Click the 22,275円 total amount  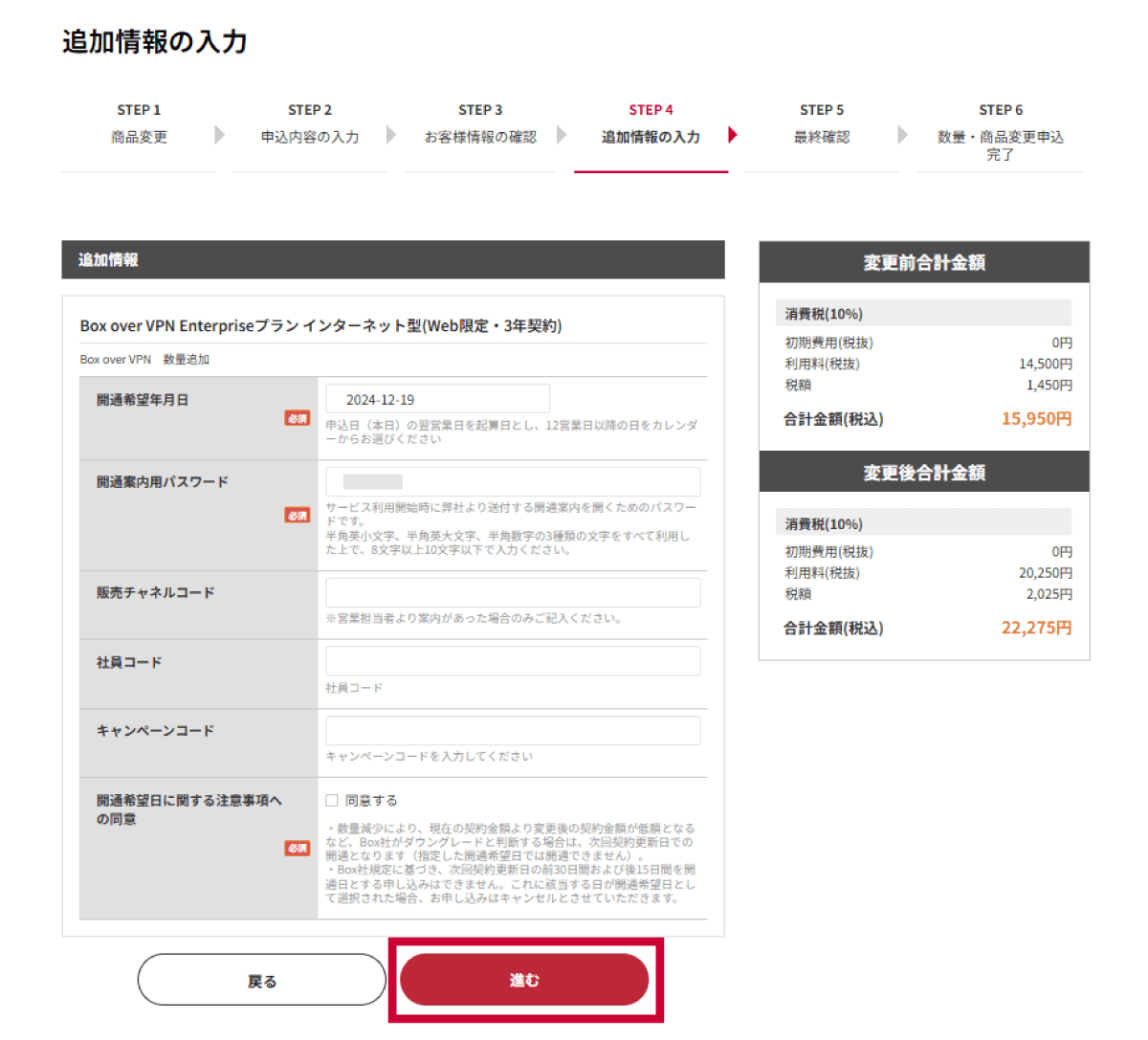(1037, 629)
